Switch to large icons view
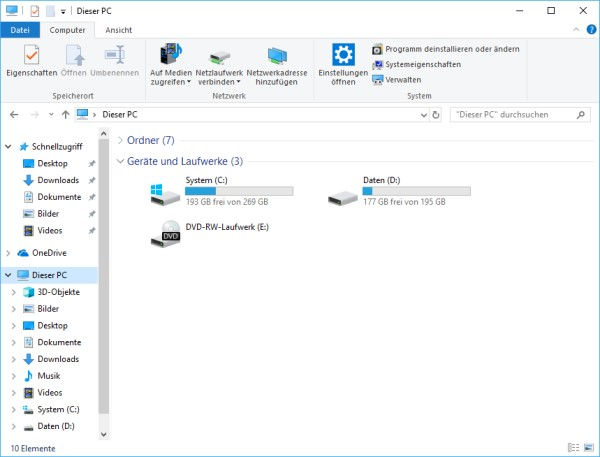 click(x=589, y=447)
